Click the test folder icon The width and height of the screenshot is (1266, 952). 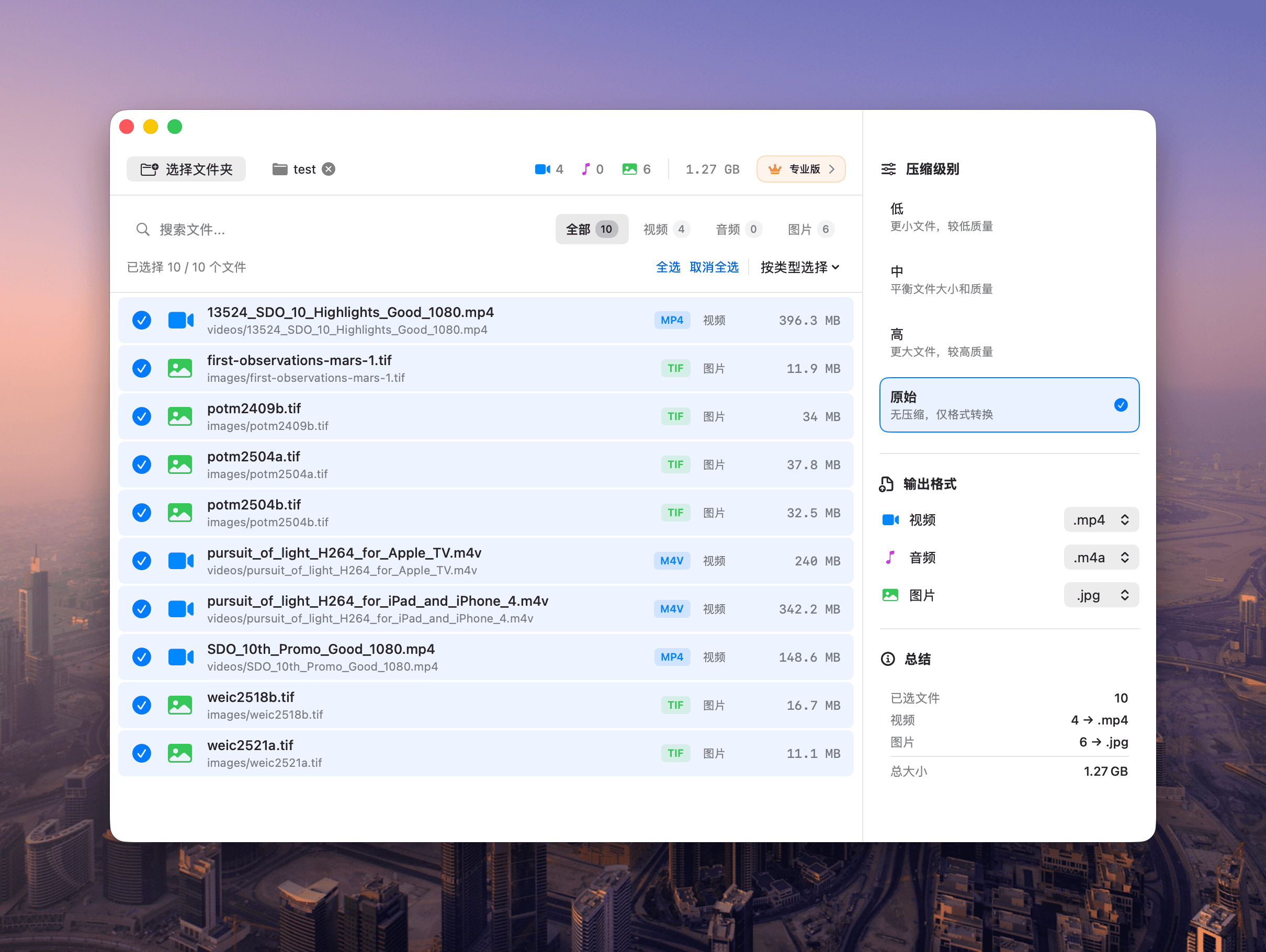tap(280, 169)
